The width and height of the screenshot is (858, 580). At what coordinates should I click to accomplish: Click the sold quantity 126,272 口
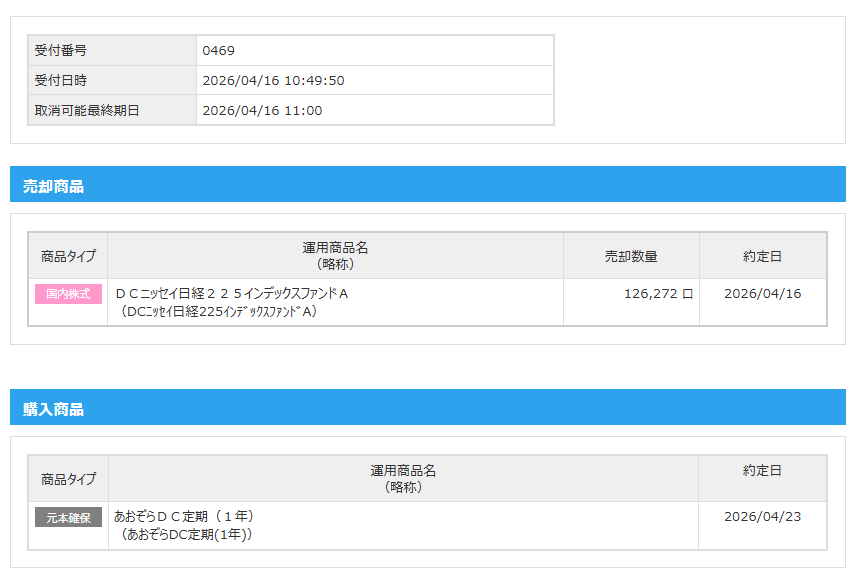tap(657, 294)
